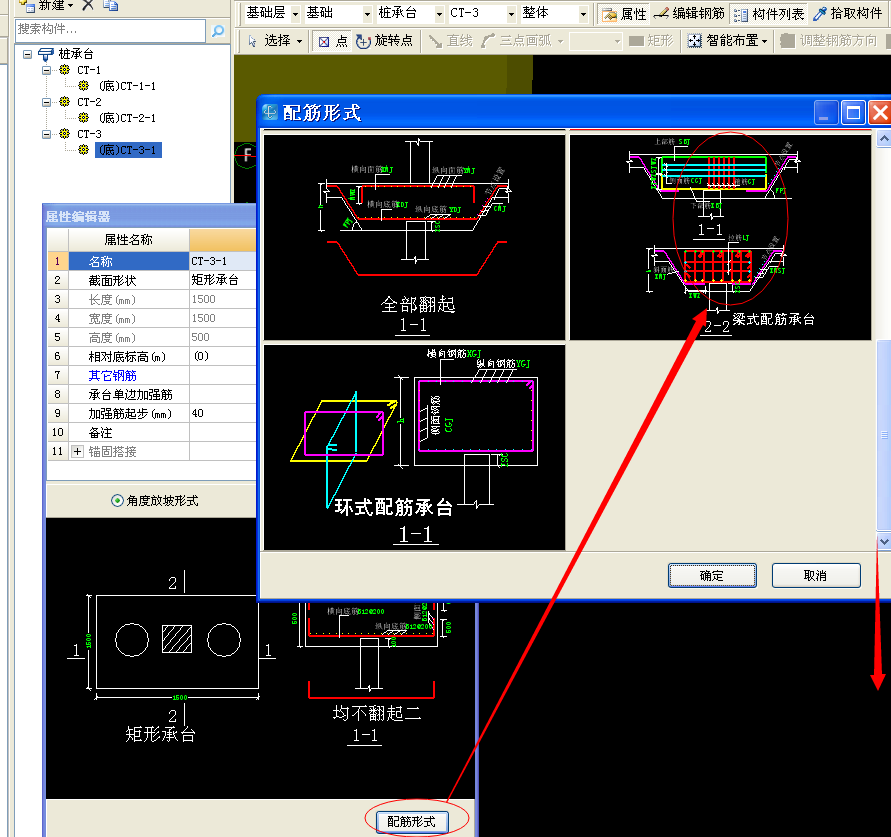
Task: Select the (底)CT-3-1 tree item
Action: pyautogui.click(x=127, y=149)
